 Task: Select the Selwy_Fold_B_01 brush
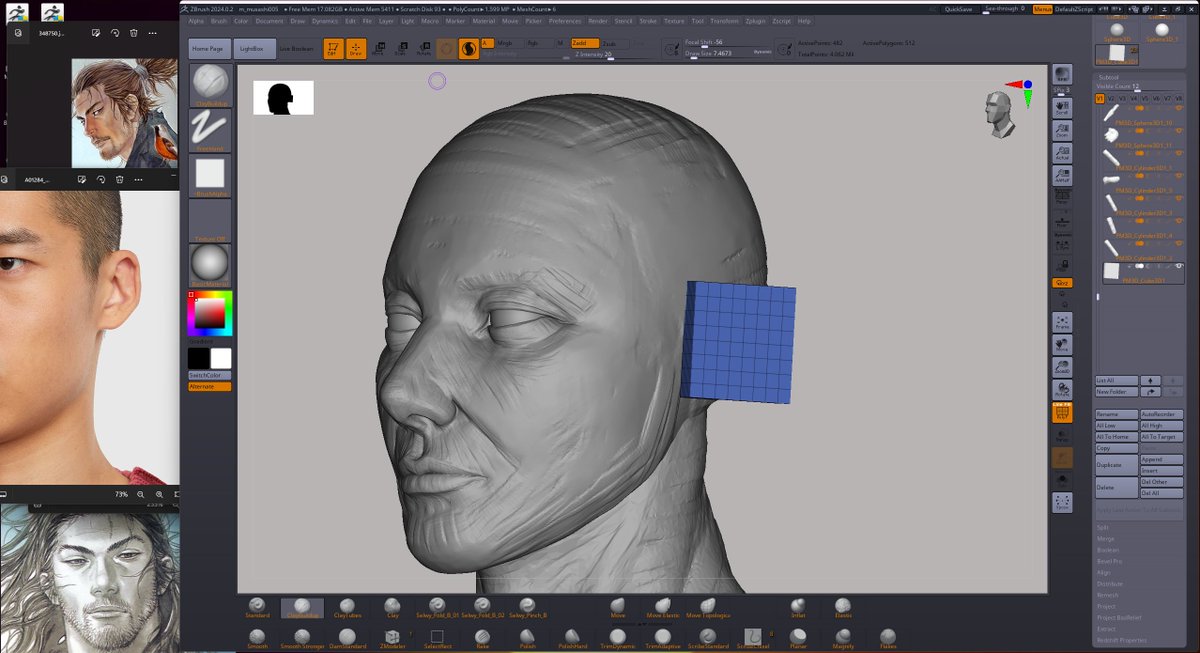point(437,608)
